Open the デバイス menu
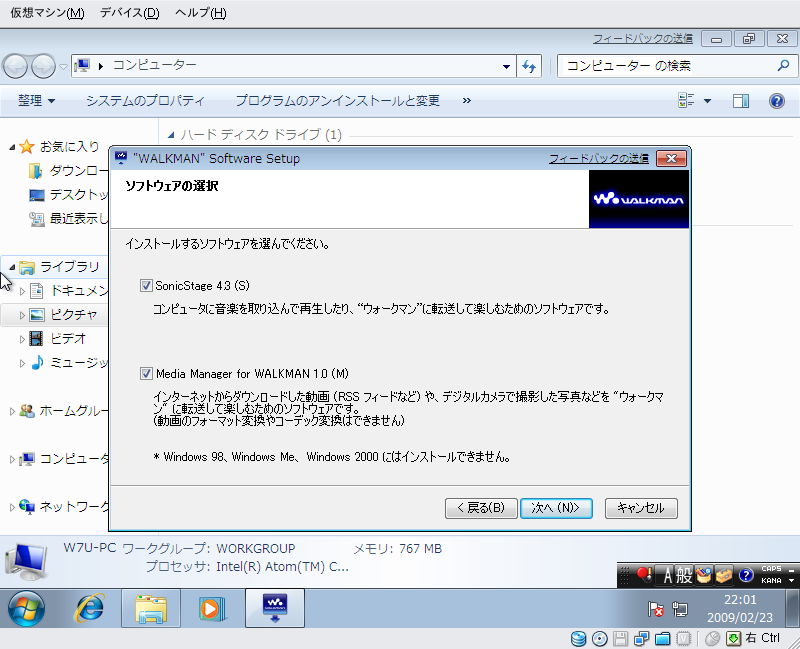 [x=130, y=13]
